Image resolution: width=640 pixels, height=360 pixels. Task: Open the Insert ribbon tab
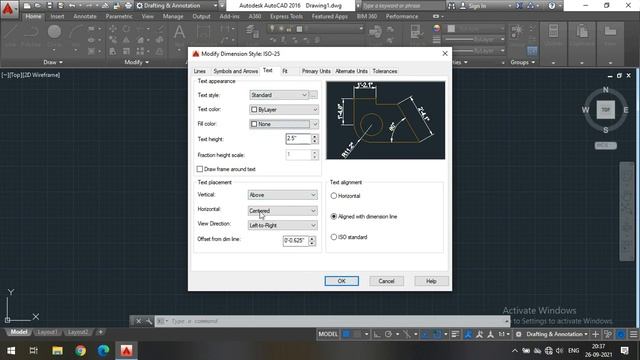tap(57, 16)
